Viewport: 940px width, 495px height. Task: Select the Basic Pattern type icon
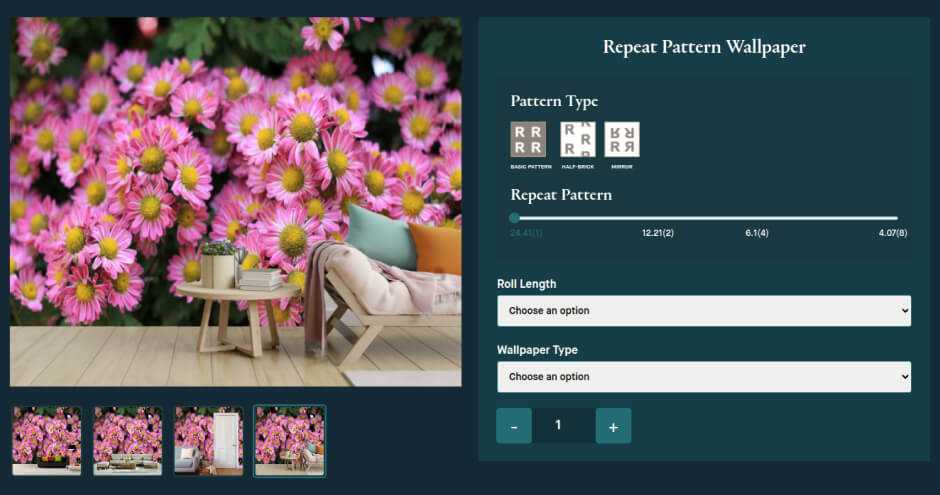point(528,140)
